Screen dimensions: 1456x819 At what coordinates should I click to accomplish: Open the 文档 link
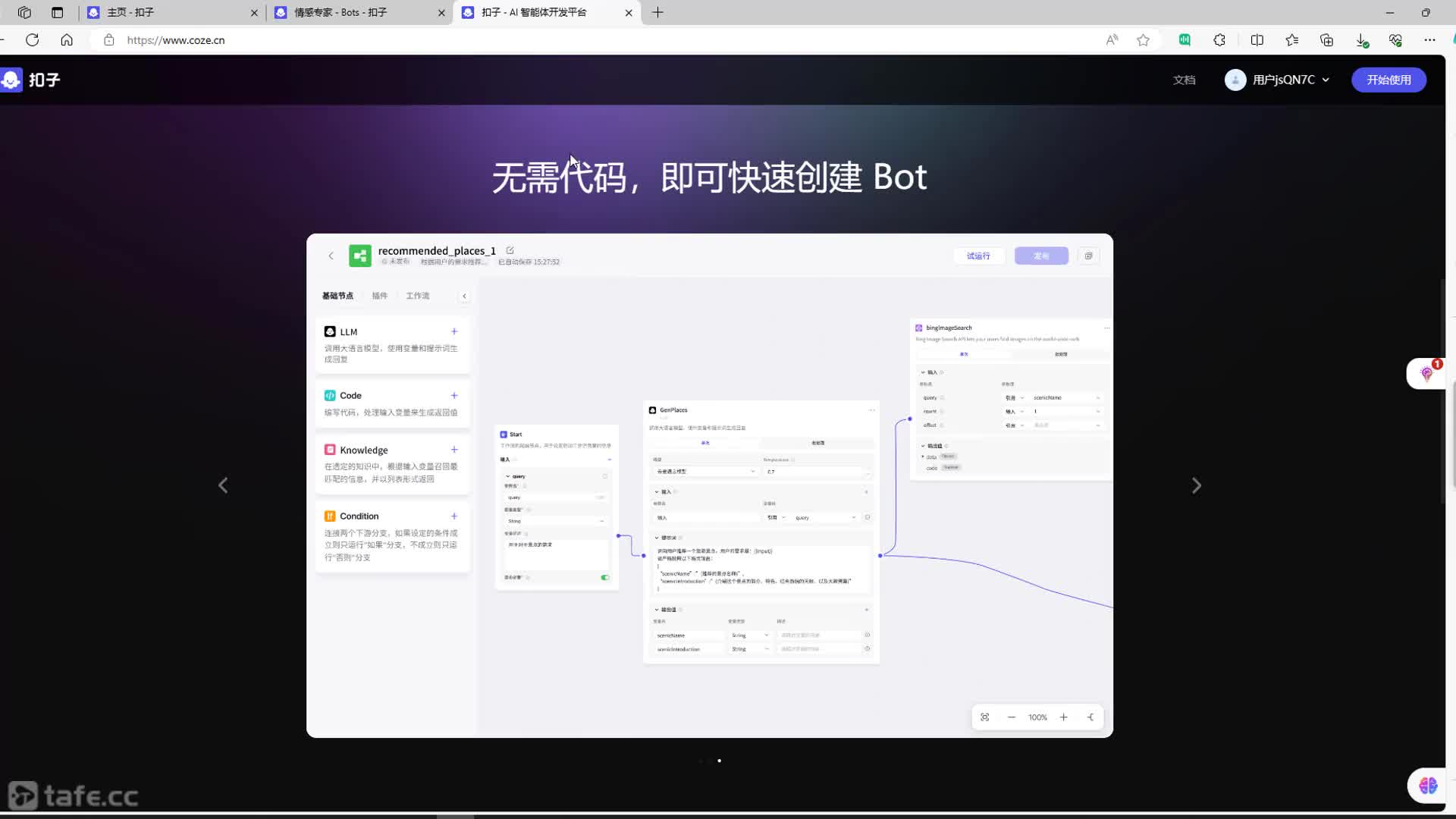(1184, 80)
